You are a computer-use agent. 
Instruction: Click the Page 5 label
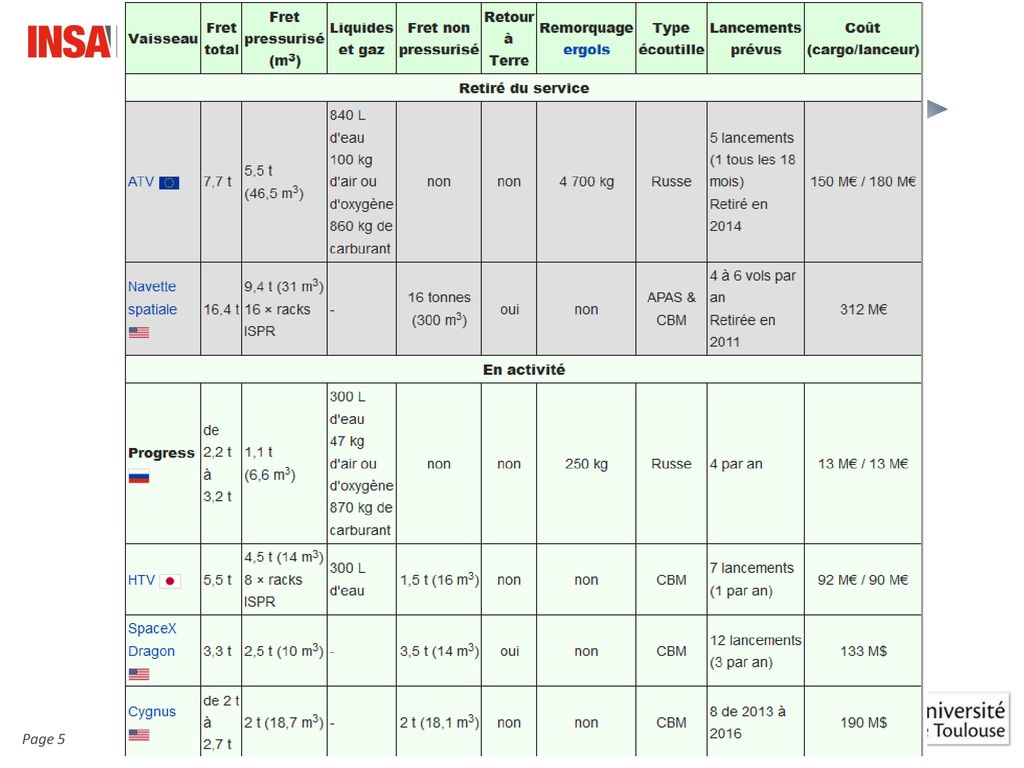[44, 739]
